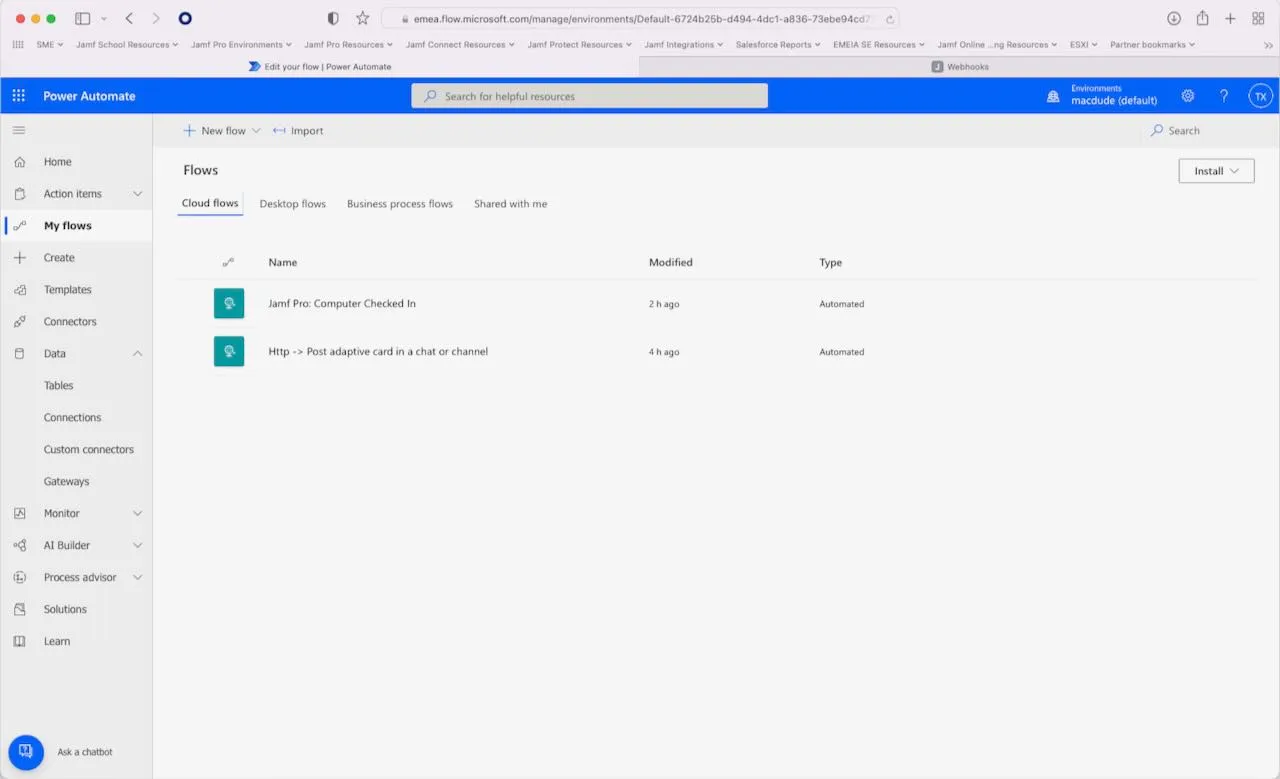Screen dimensions: 1280x779
Task: Open the Install dropdown
Action: [1215, 170]
